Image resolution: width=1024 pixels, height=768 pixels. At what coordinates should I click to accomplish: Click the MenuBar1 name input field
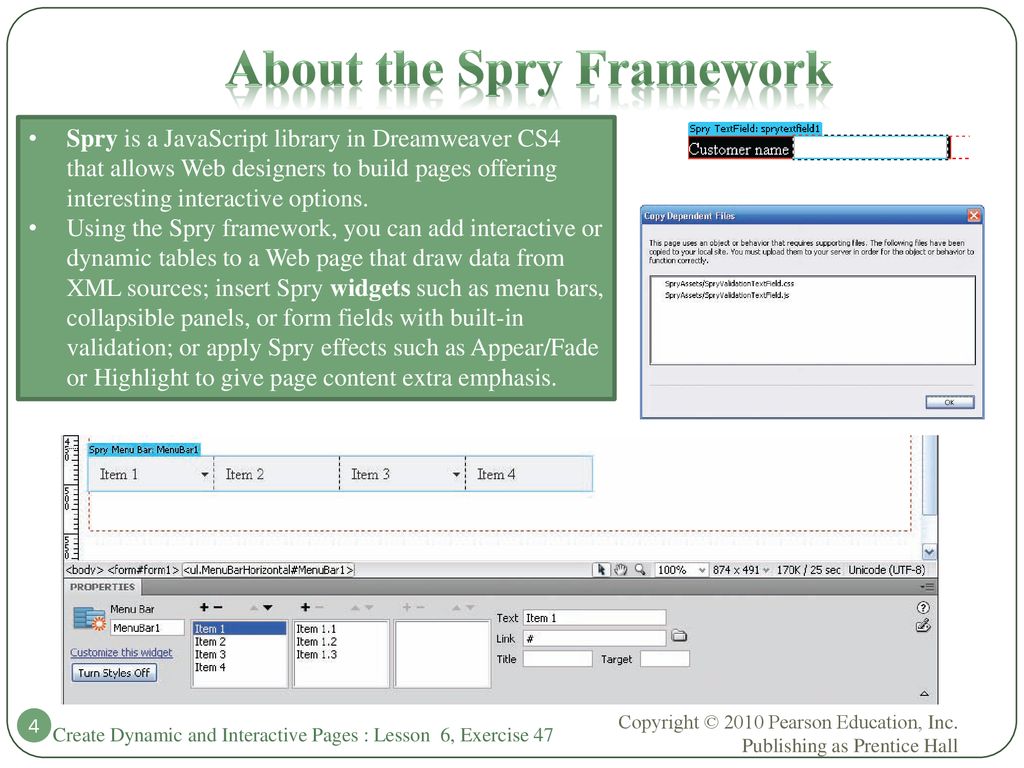[x=148, y=628]
